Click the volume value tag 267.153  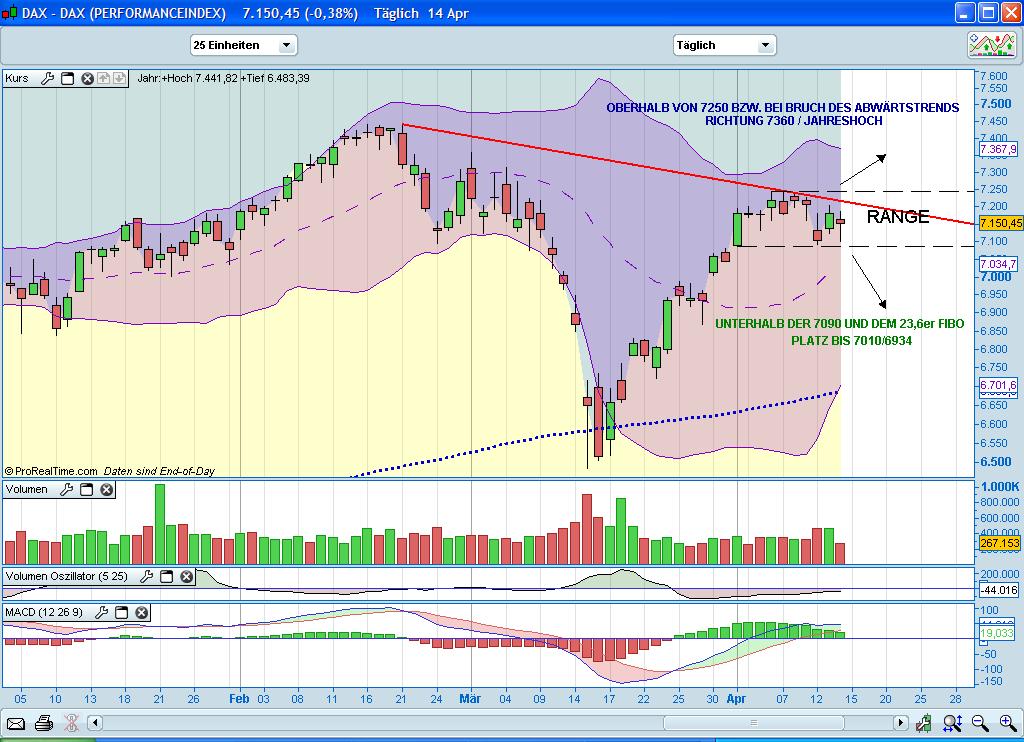pyautogui.click(x=999, y=543)
